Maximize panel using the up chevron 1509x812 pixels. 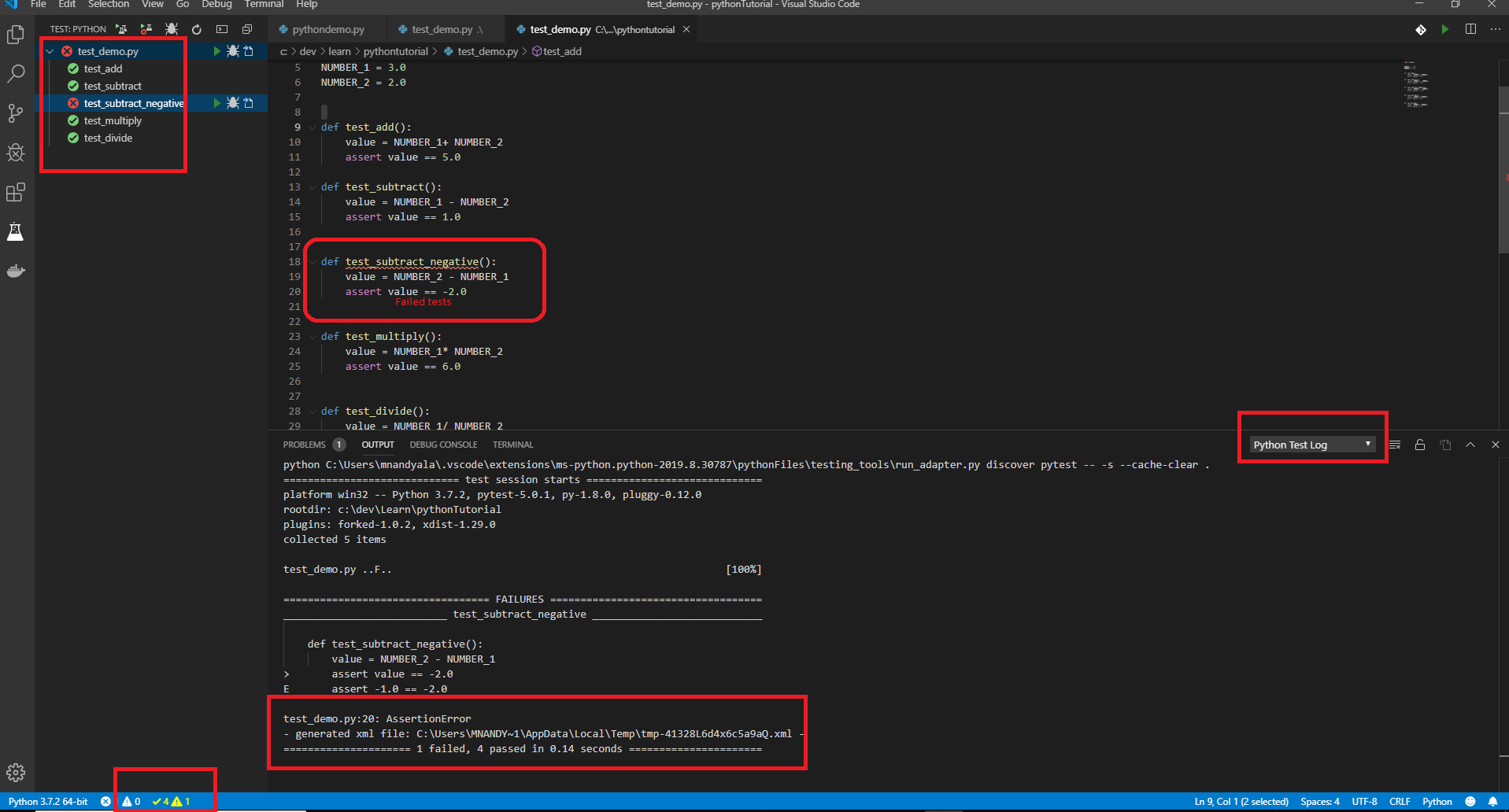coord(1470,445)
